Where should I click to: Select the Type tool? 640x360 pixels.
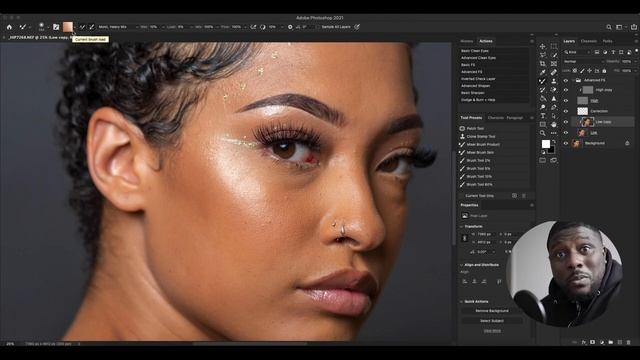click(542, 116)
